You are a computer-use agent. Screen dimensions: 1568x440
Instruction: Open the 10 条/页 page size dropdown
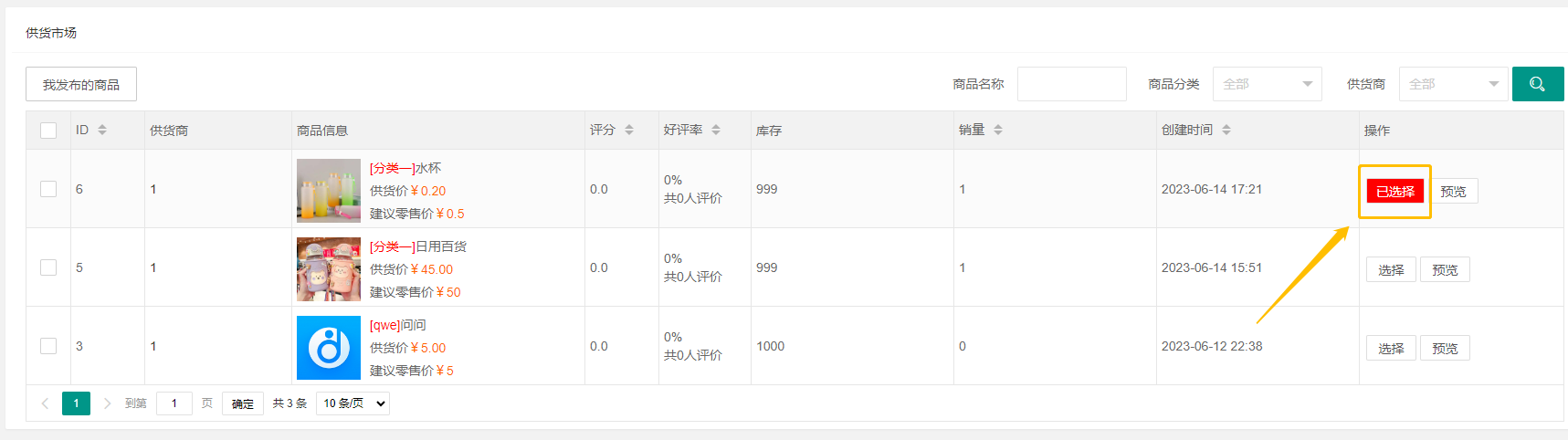(353, 403)
